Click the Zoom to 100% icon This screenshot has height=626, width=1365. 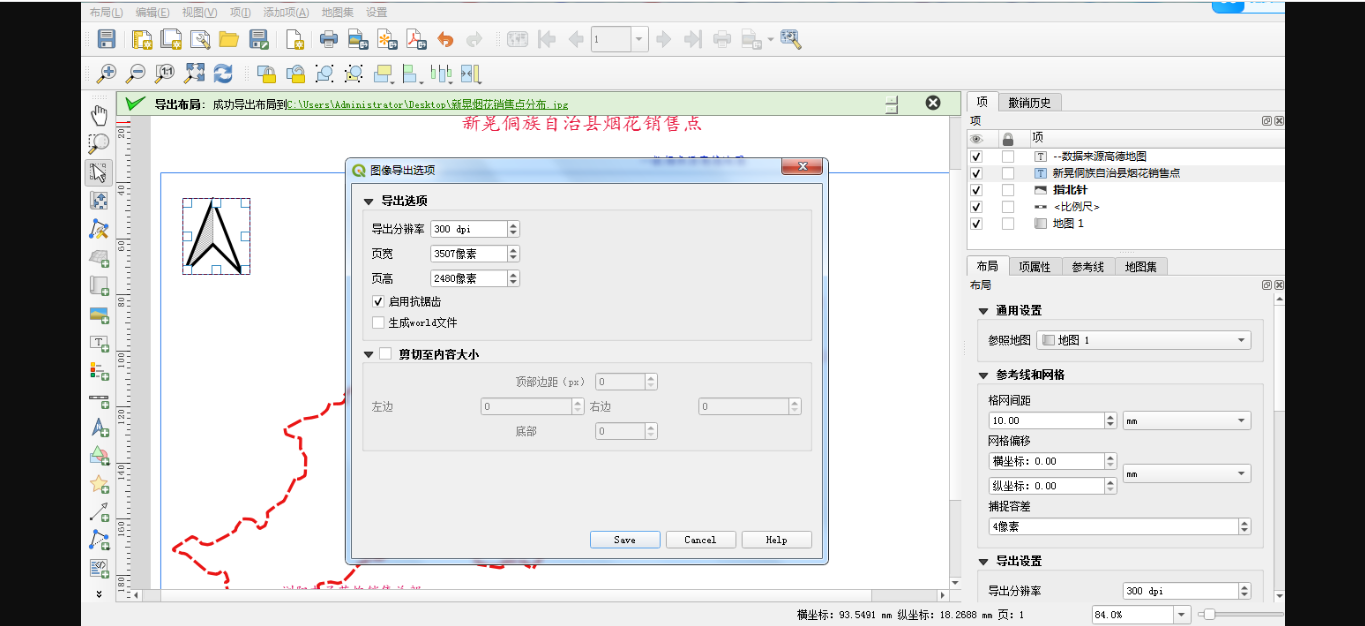[x=164, y=73]
